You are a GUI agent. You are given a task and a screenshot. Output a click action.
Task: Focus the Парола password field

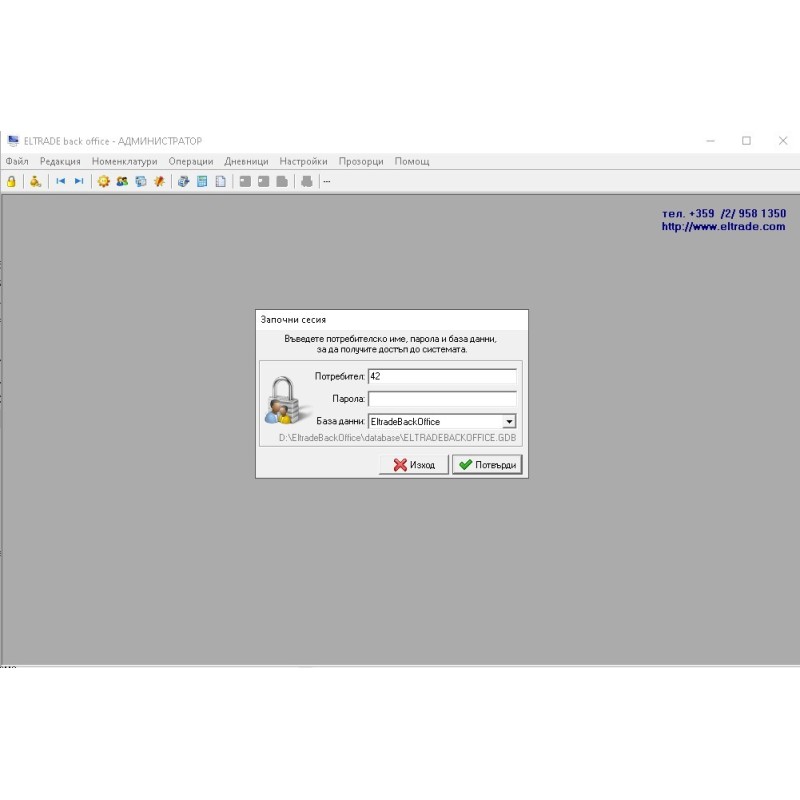[x=442, y=399]
